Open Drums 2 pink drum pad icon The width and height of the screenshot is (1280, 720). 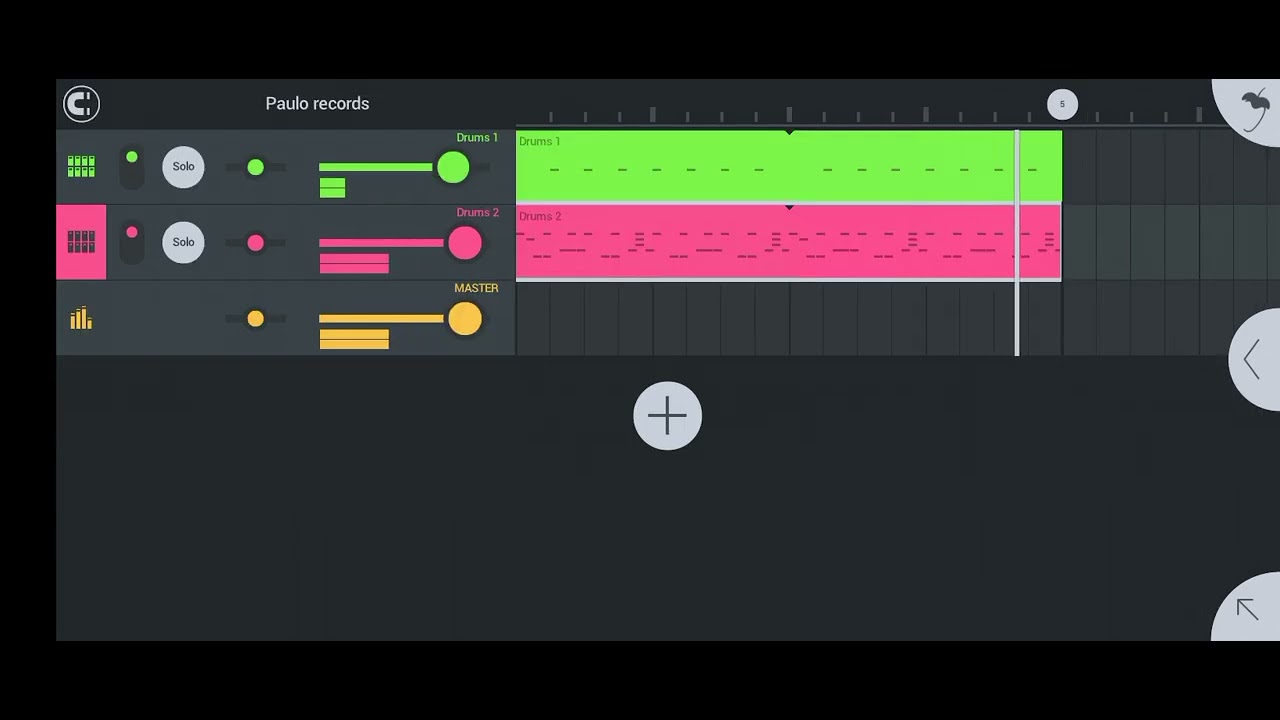click(x=81, y=242)
